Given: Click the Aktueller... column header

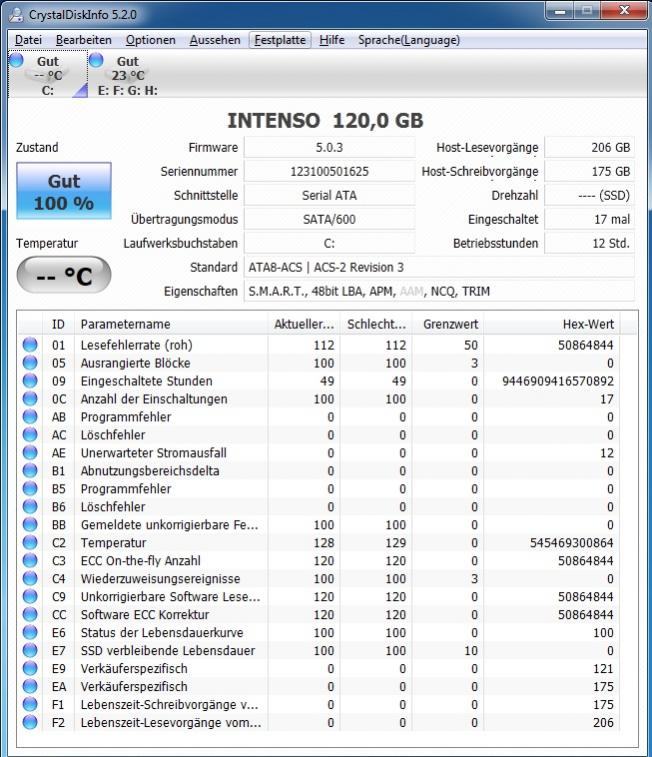Looking at the screenshot, I should (x=304, y=324).
